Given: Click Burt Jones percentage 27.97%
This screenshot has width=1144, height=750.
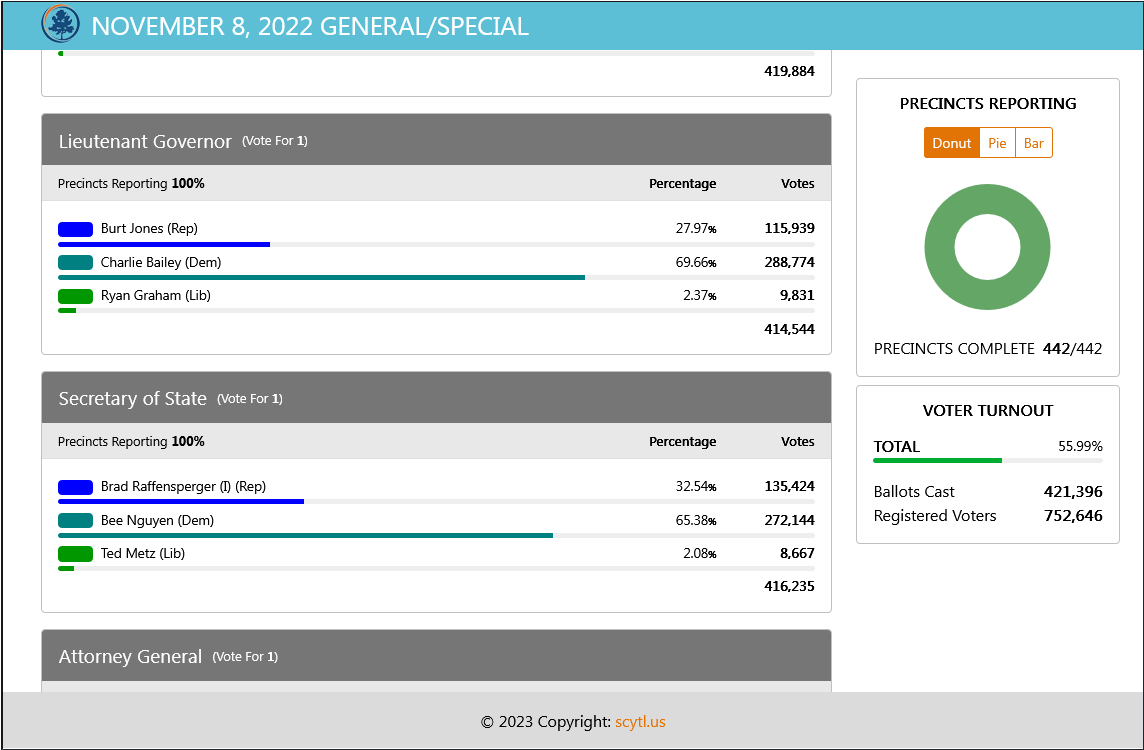Looking at the screenshot, I should pyautogui.click(x=696, y=228).
